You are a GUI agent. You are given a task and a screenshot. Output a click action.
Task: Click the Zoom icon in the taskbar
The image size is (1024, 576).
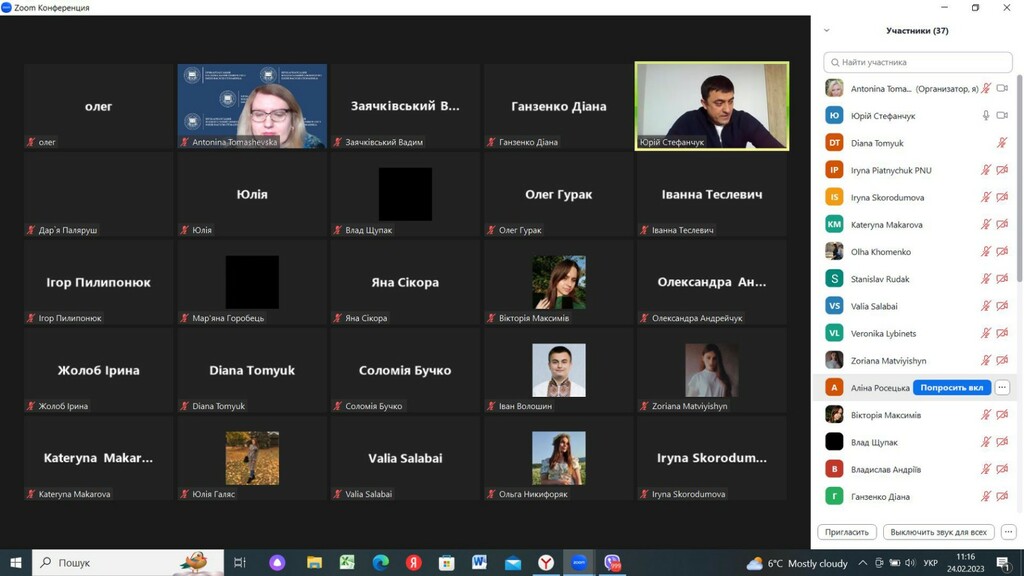579,562
